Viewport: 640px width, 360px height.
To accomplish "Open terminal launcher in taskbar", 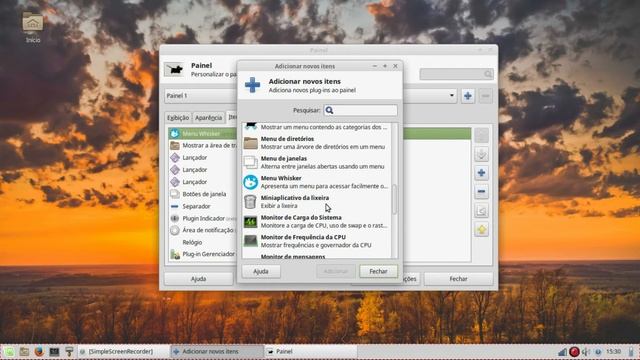I will [x=54, y=351].
